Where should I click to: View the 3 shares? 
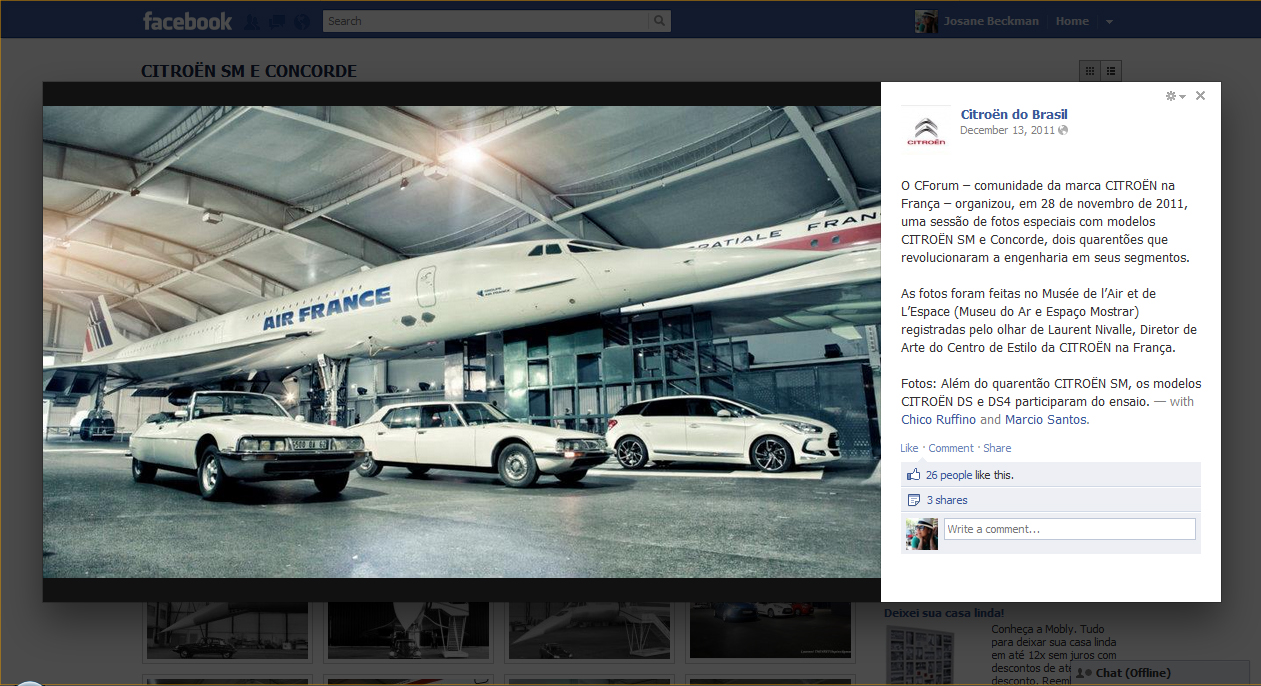point(947,500)
